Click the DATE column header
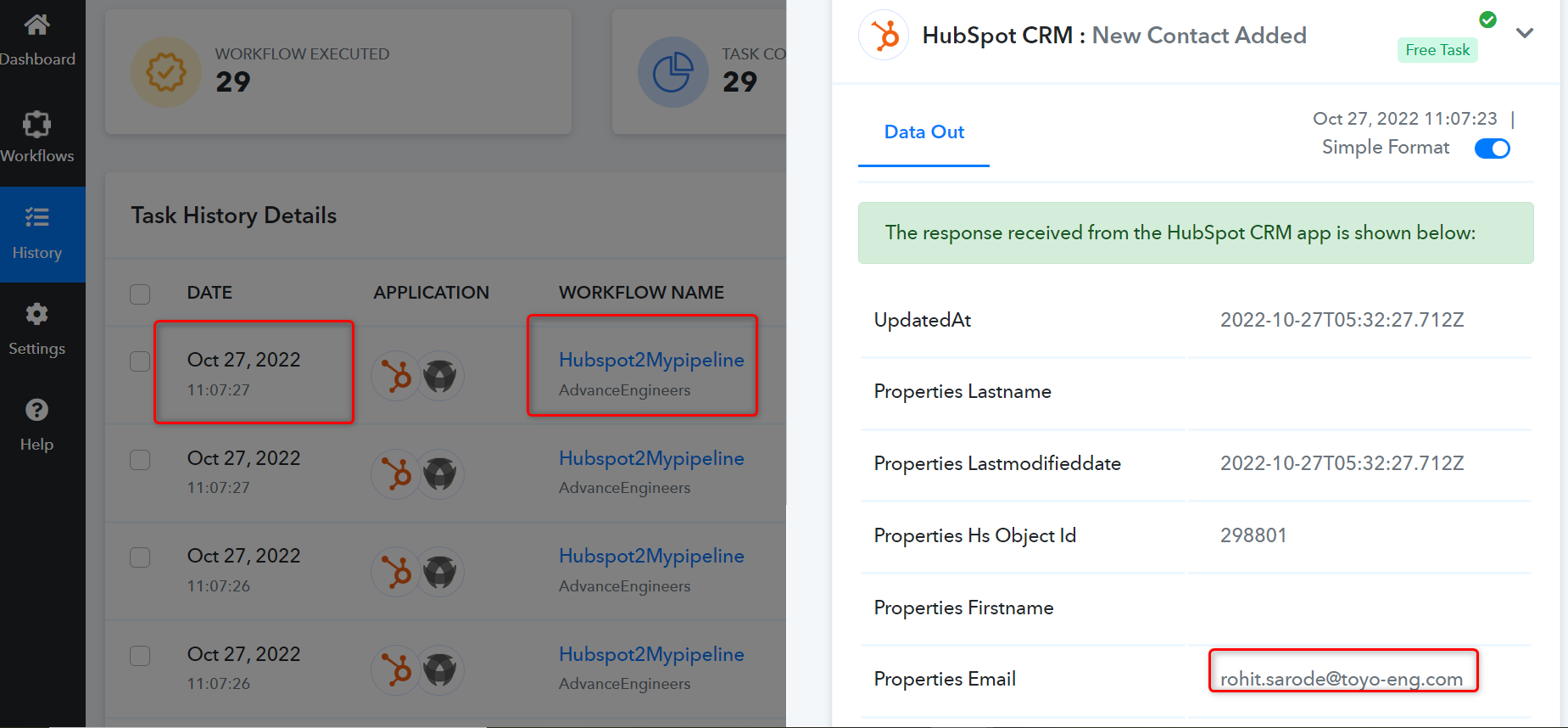The width and height of the screenshot is (1568, 728). coord(209,293)
